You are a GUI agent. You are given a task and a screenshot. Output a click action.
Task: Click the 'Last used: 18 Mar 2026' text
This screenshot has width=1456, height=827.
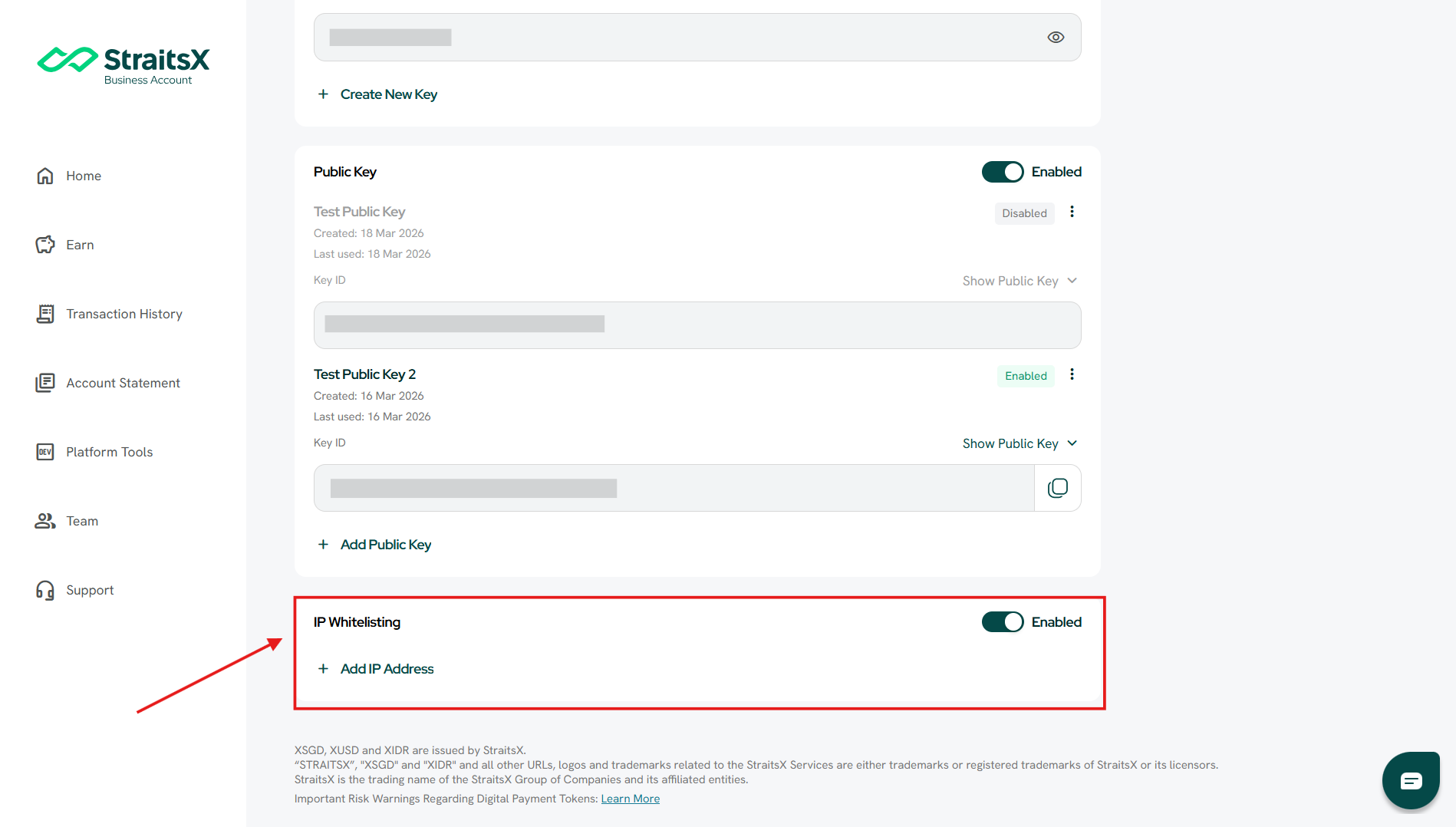click(372, 254)
